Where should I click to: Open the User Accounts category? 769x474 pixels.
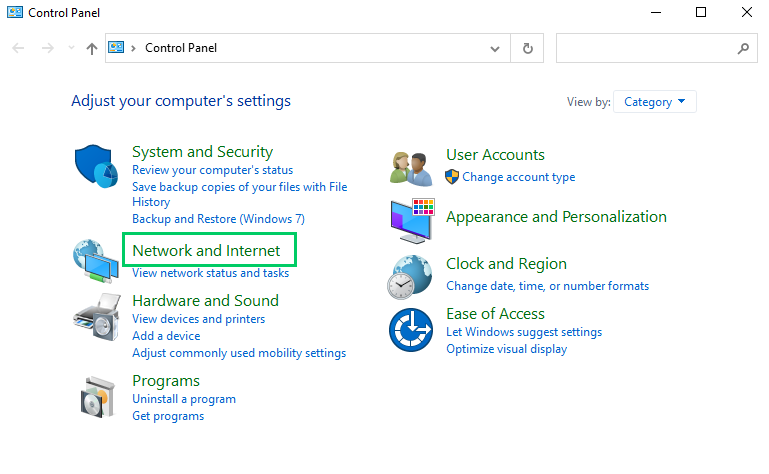(x=495, y=155)
